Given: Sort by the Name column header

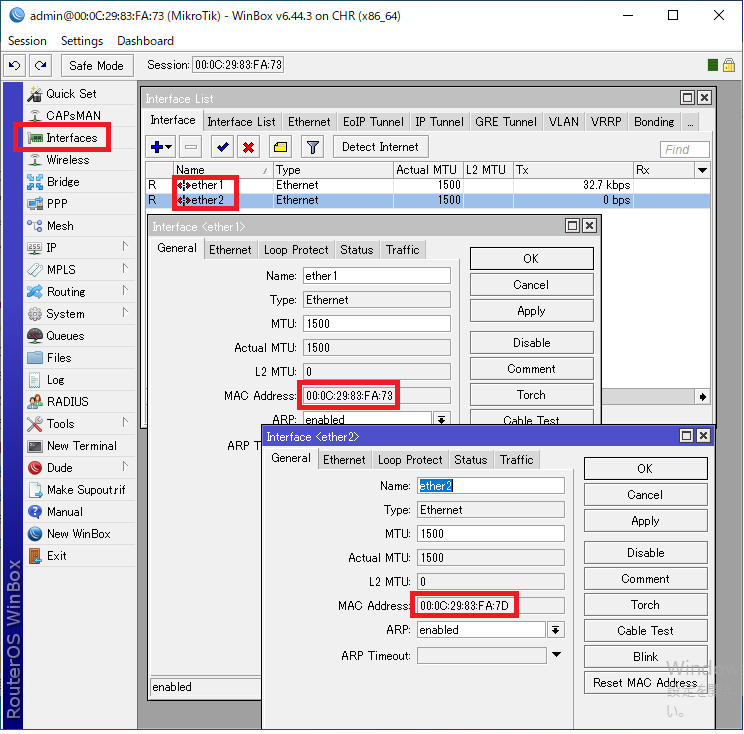Looking at the screenshot, I should 223,170.
